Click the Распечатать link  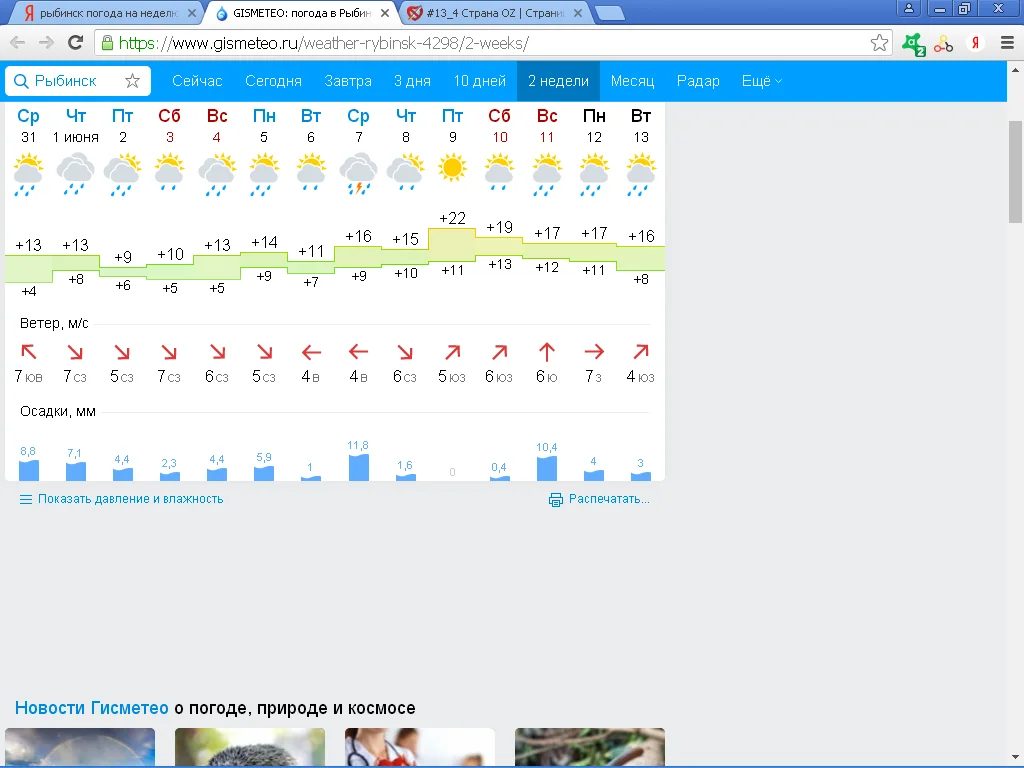pos(609,499)
